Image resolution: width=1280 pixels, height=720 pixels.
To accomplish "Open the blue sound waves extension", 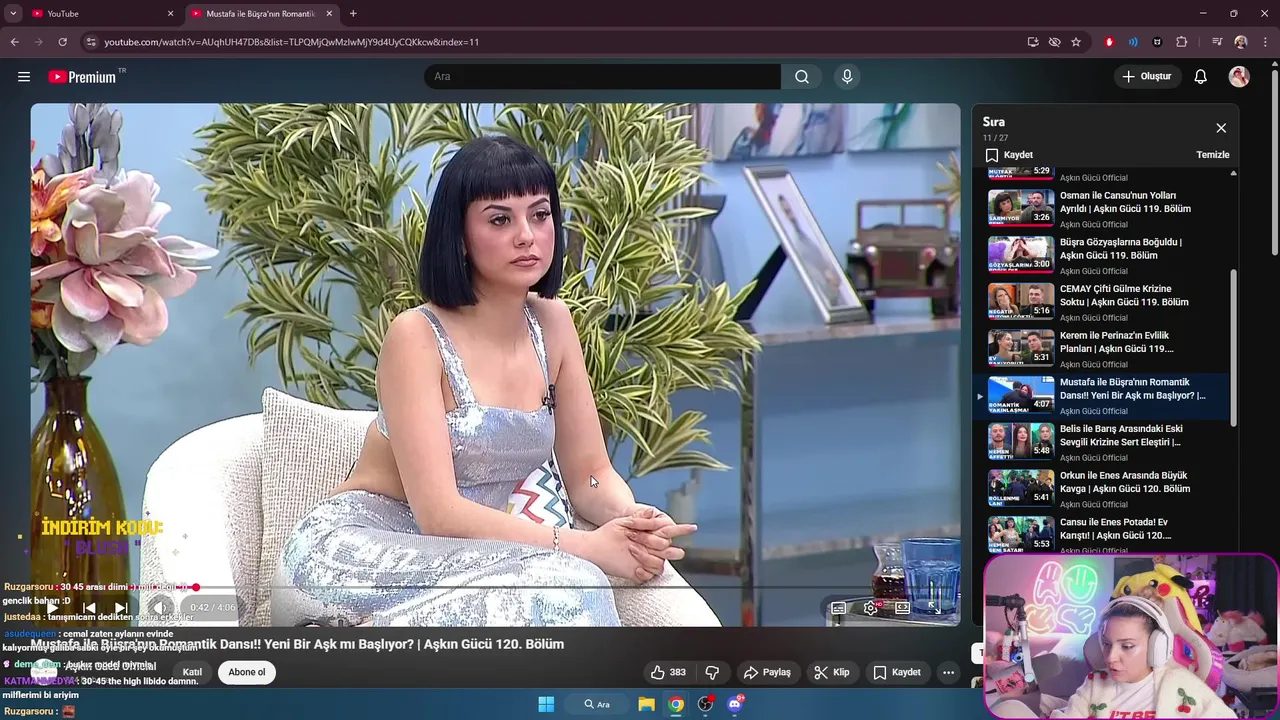I will (1133, 42).
